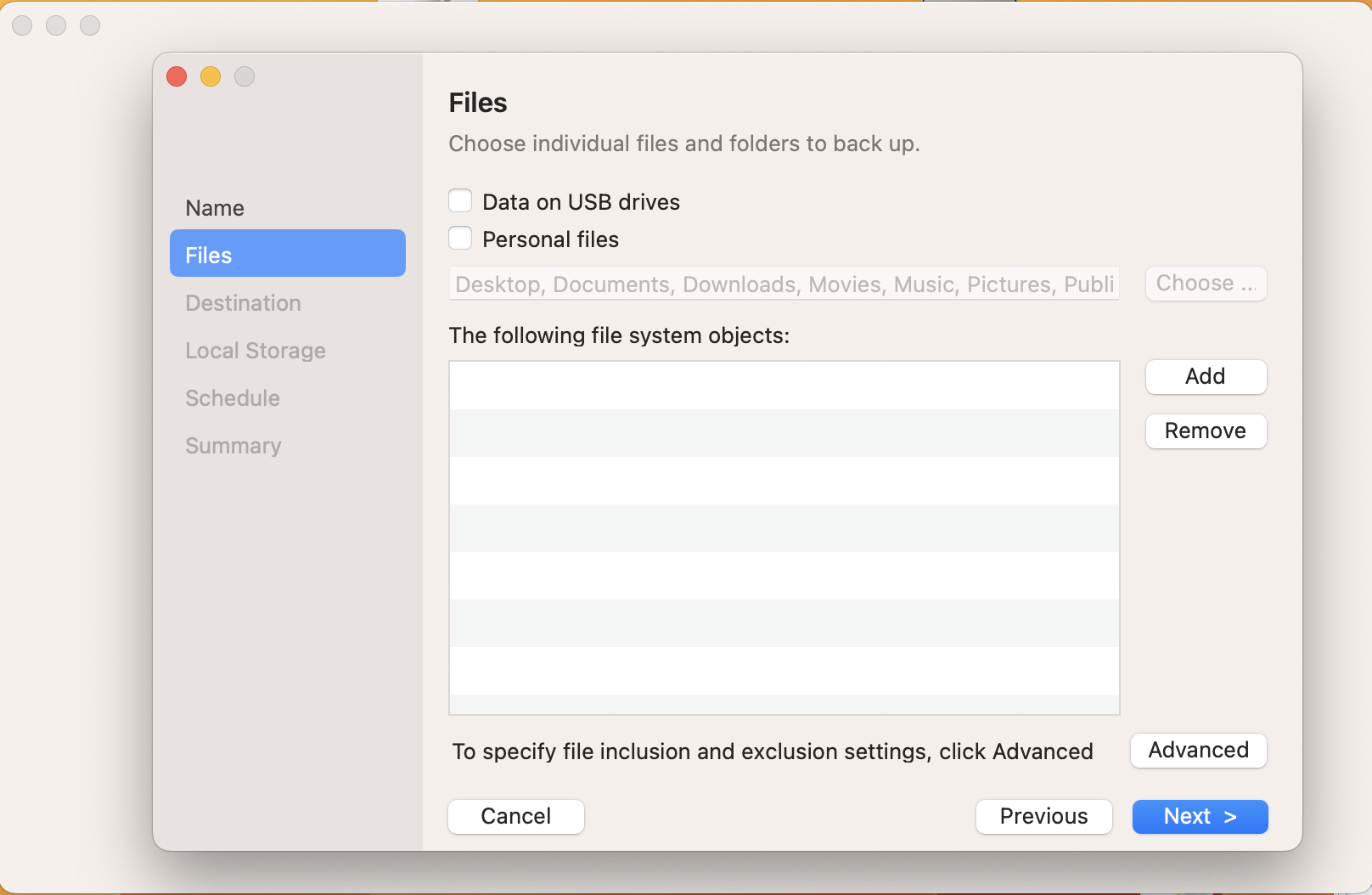The width and height of the screenshot is (1372, 895).
Task: Jump to the Summary step
Action: click(x=233, y=446)
